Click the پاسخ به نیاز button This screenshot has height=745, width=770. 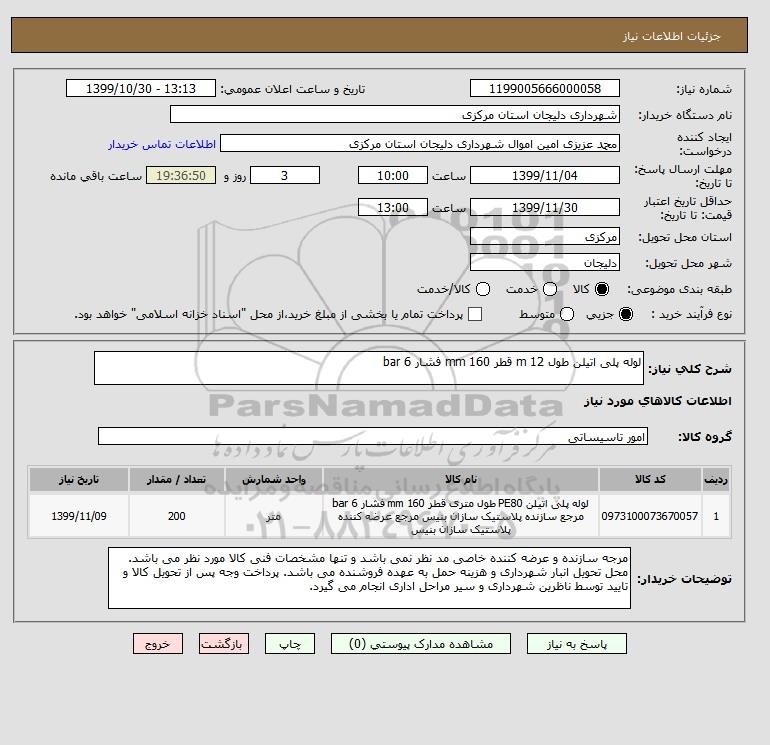(x=577, y=644)
